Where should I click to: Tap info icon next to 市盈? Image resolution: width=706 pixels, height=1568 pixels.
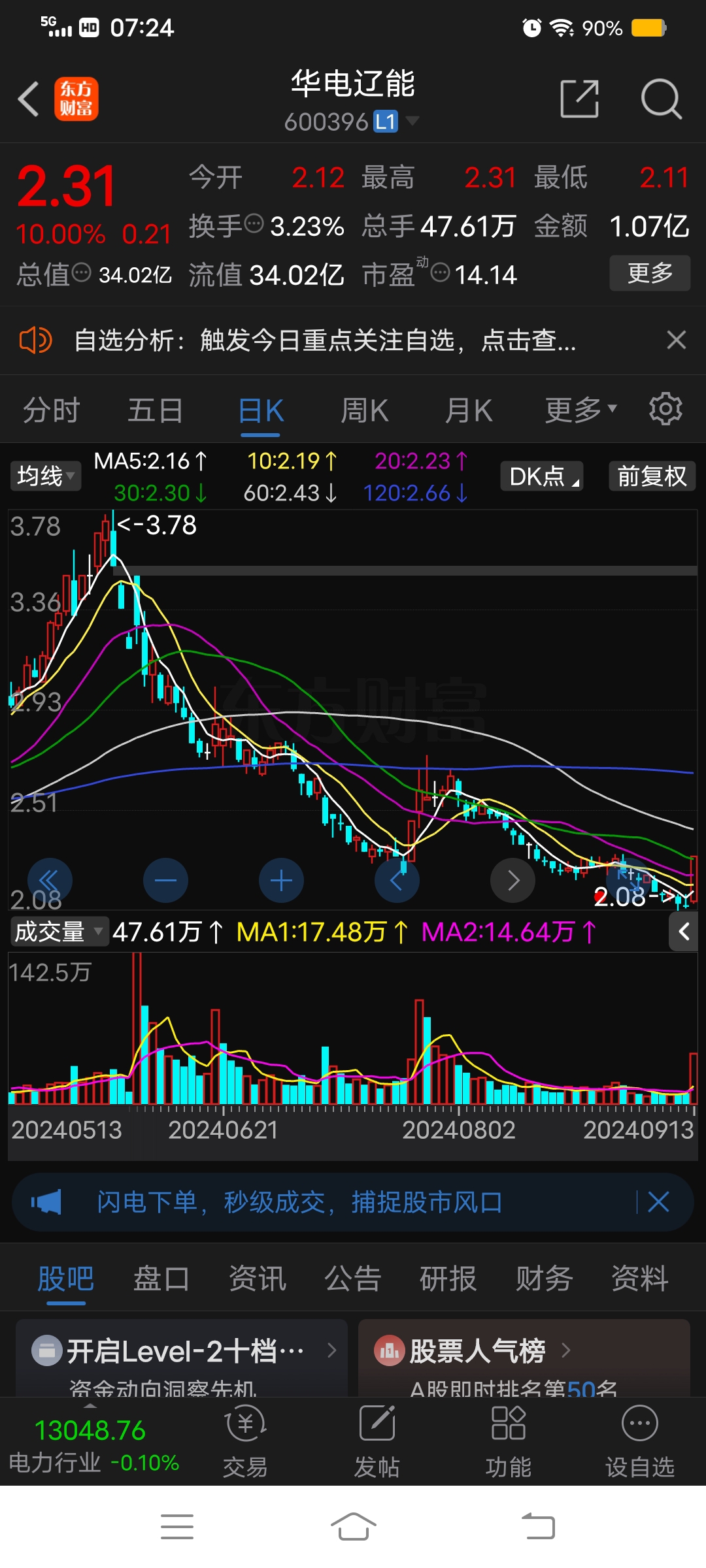tap(441, 272)
